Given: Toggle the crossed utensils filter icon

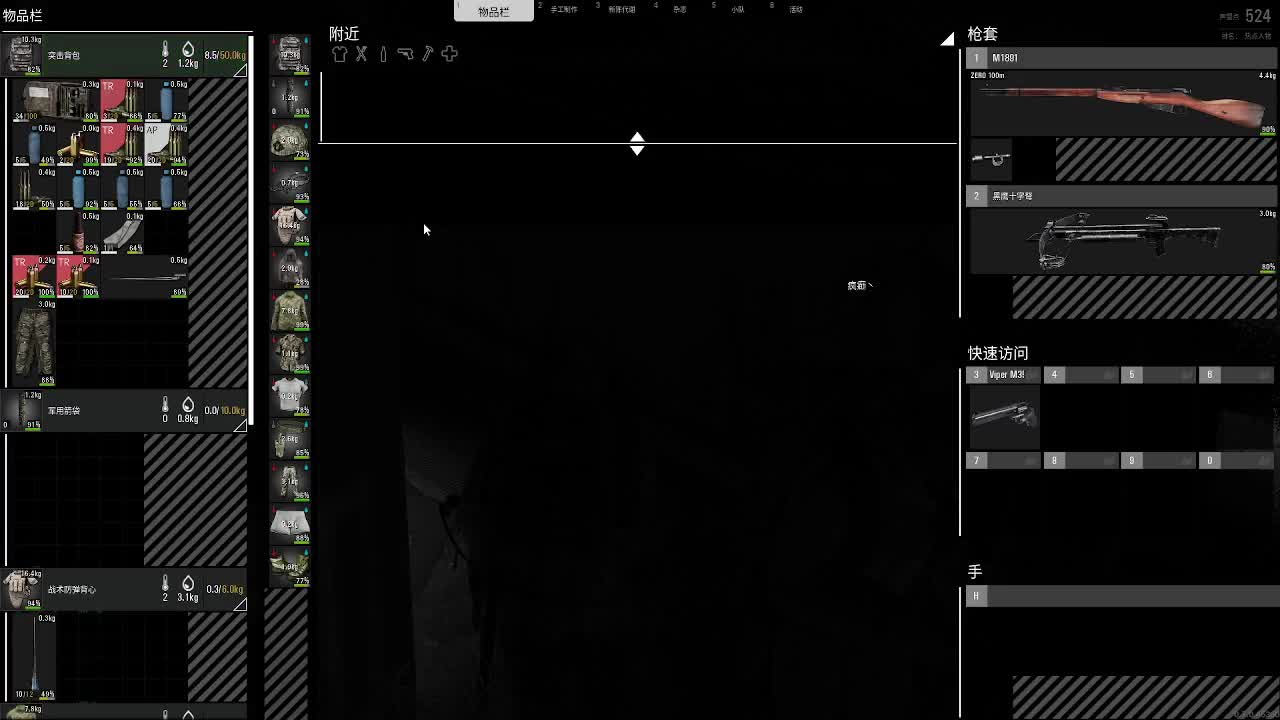Looking at the screenshot, I should tap(361, 54).
